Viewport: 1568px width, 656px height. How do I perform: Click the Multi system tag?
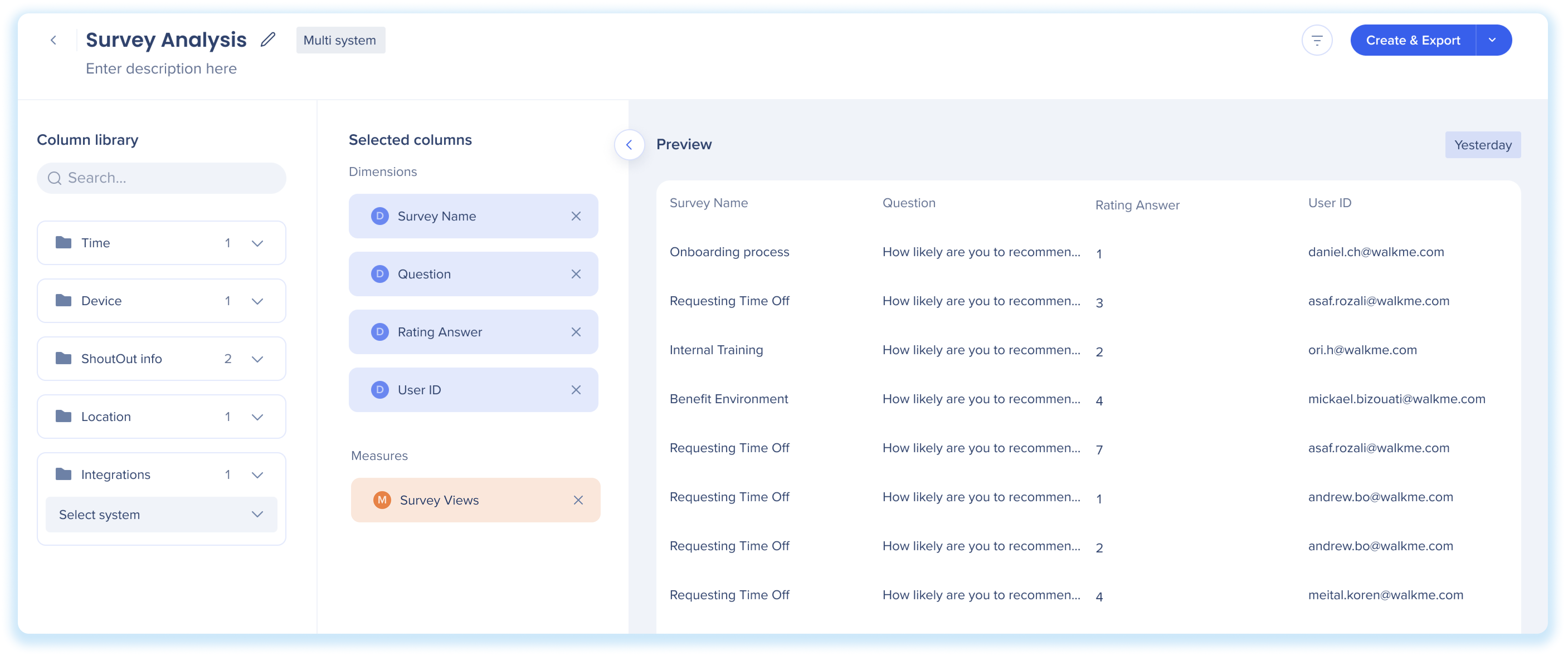340,40
